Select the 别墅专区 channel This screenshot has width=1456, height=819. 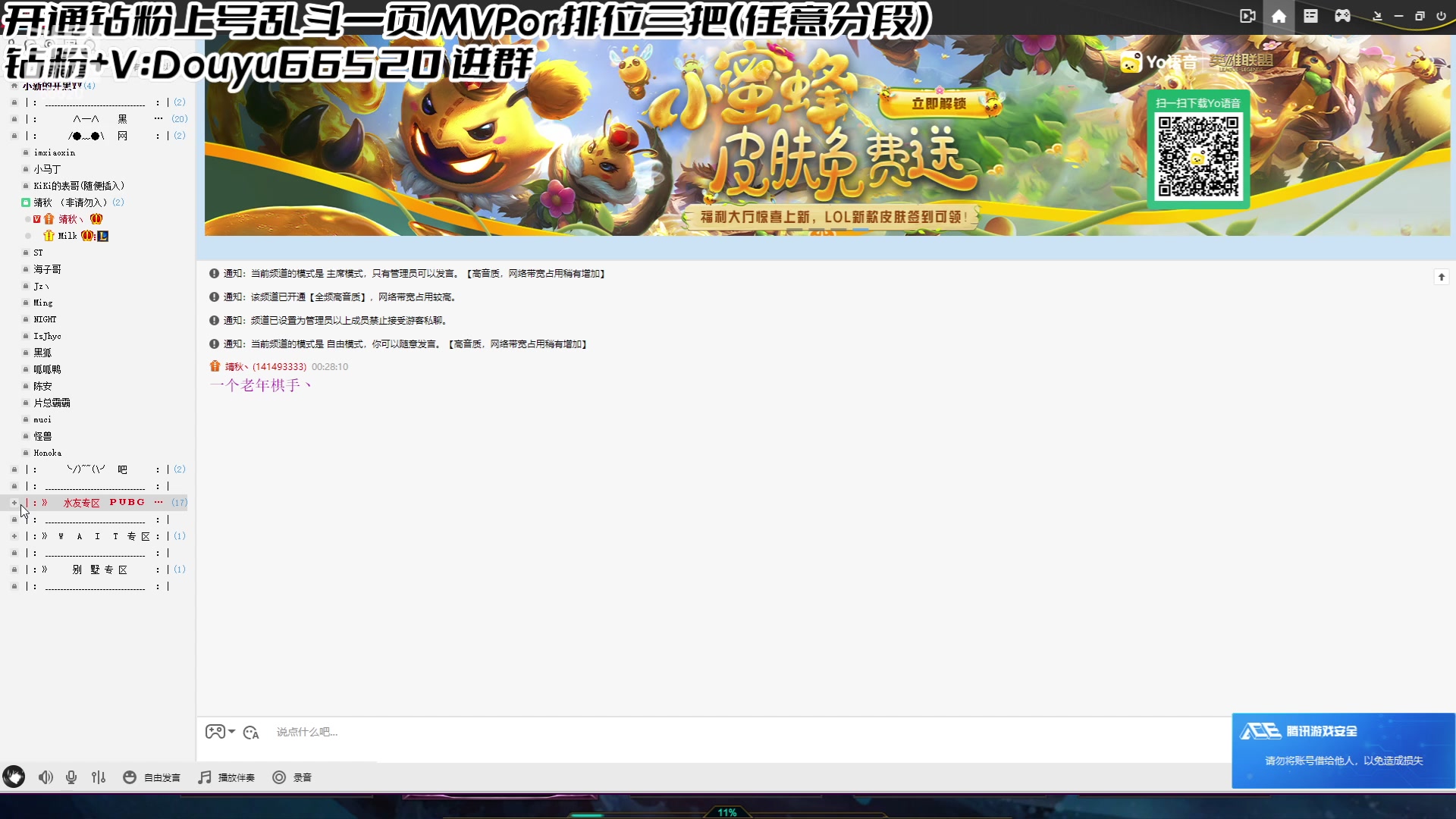pos(99,570)
